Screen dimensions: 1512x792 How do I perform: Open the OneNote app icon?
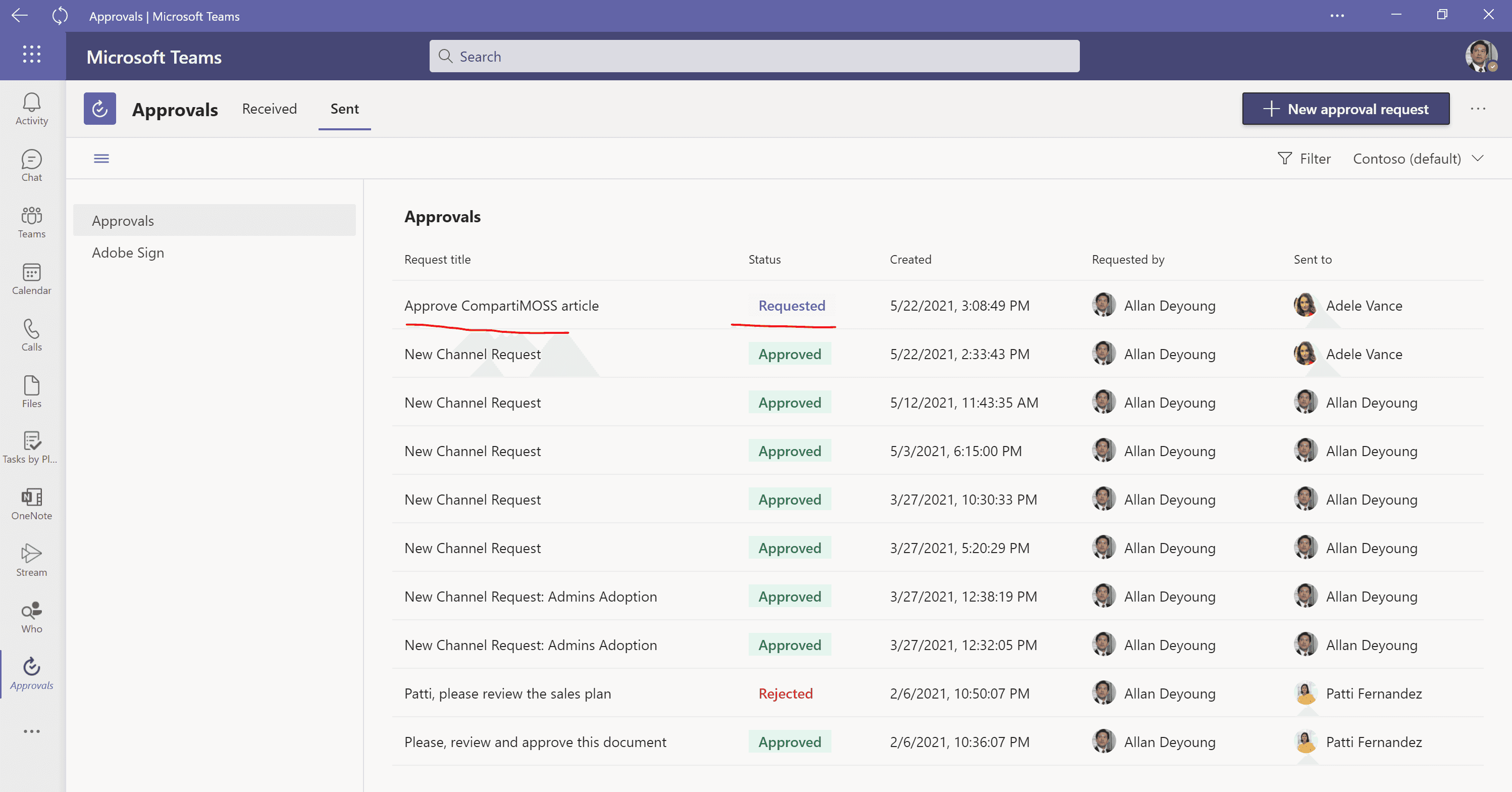point(32,504)
